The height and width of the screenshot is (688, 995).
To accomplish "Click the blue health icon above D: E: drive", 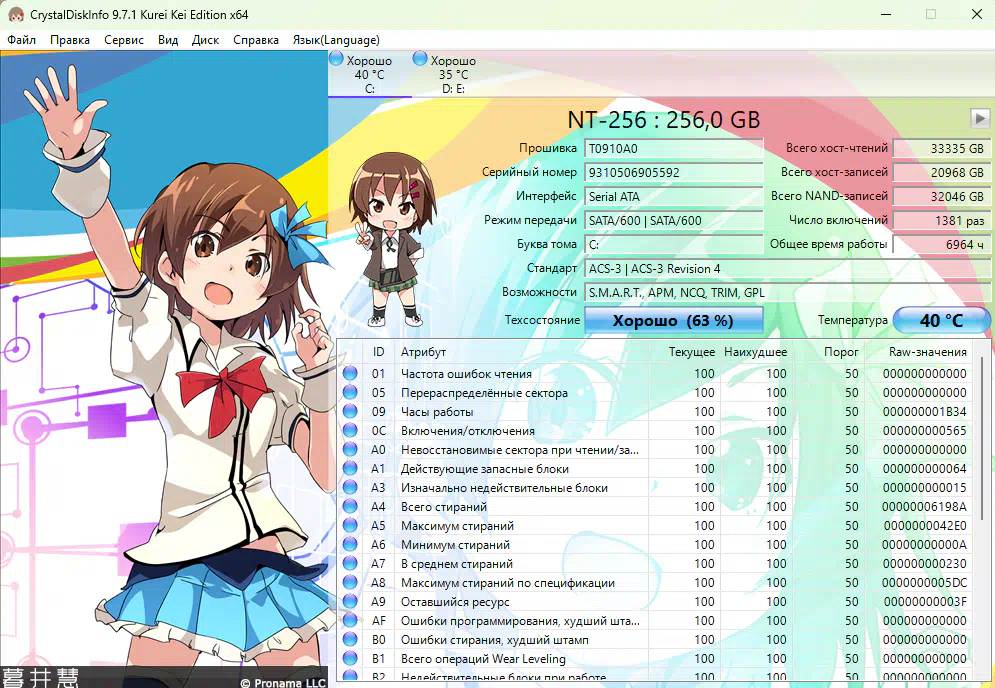I will pos(420,59).
